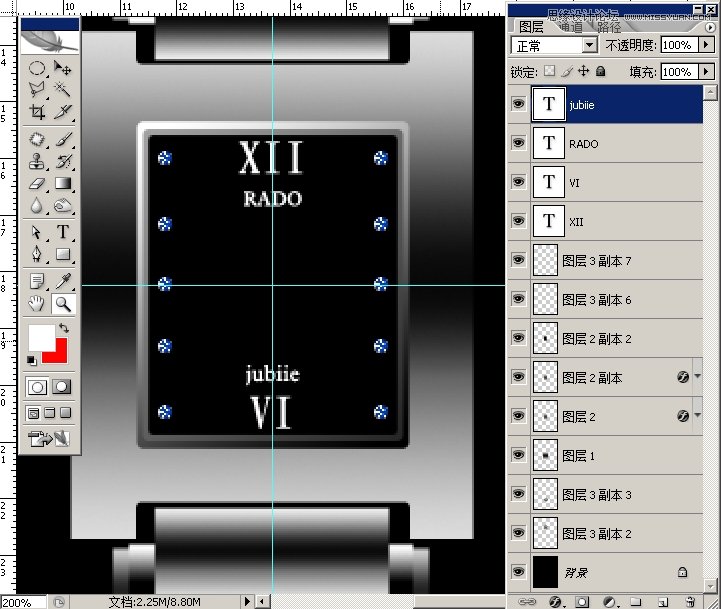Viewport: 721px width, 609px height.
Task: Select the Path Selection tool
Action: 37,232
